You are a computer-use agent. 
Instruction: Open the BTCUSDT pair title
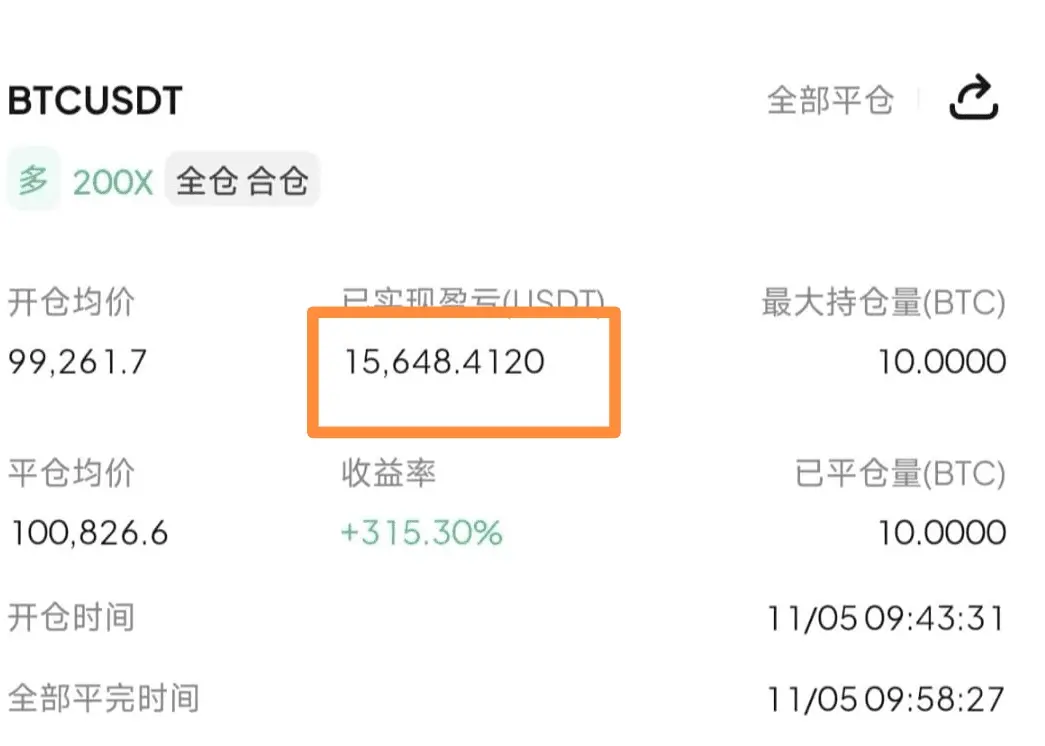pyautogui.click(x=95, y=101)
